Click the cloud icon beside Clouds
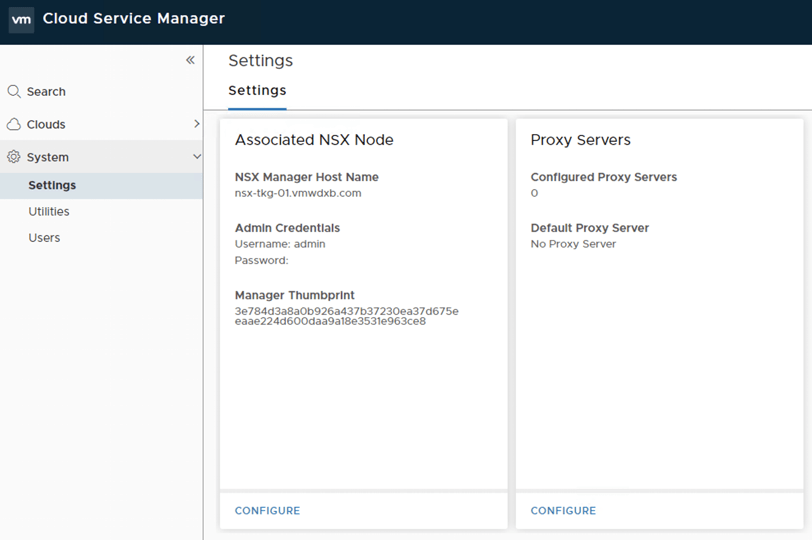 14,124
